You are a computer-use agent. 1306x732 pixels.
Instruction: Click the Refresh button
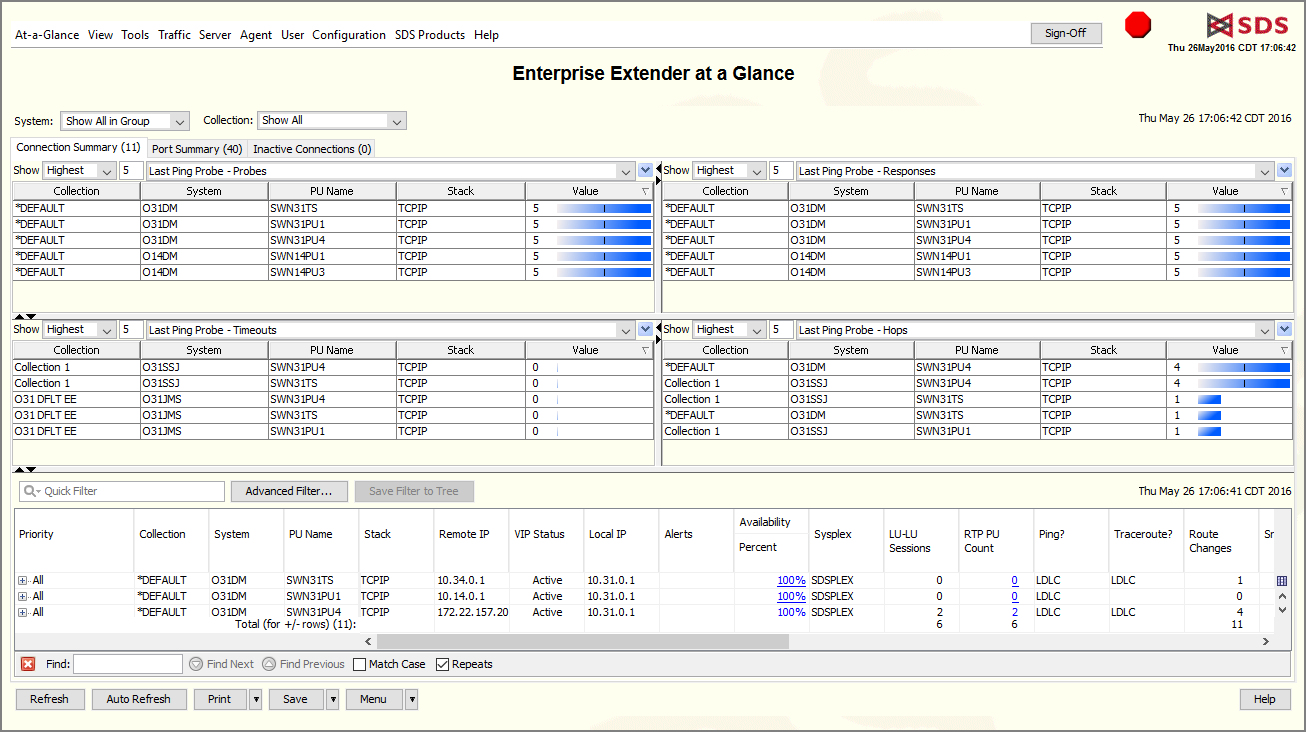pyautogui.click(x=49, y=699)
